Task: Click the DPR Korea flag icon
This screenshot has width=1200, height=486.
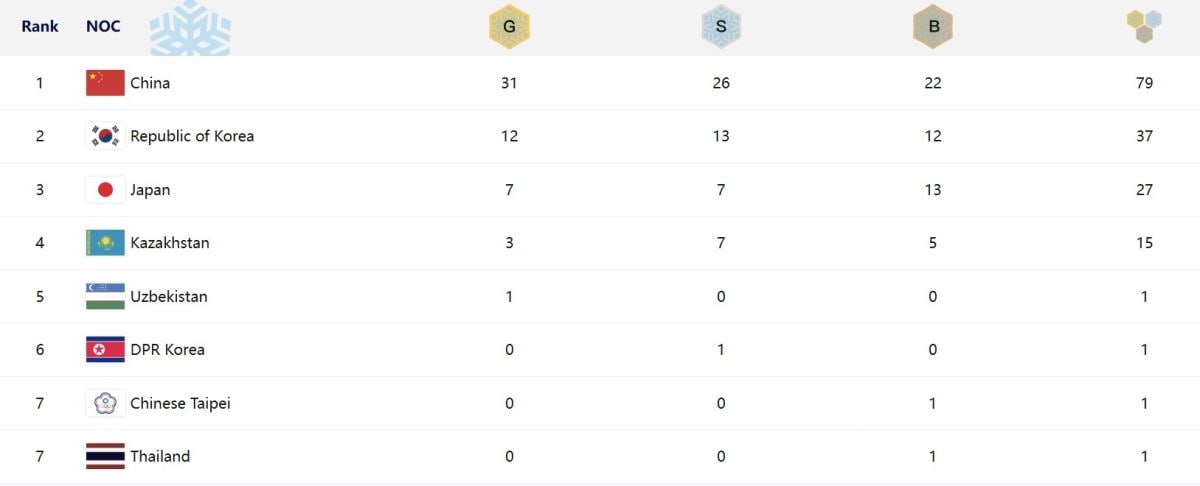Action: pos(105,350)
